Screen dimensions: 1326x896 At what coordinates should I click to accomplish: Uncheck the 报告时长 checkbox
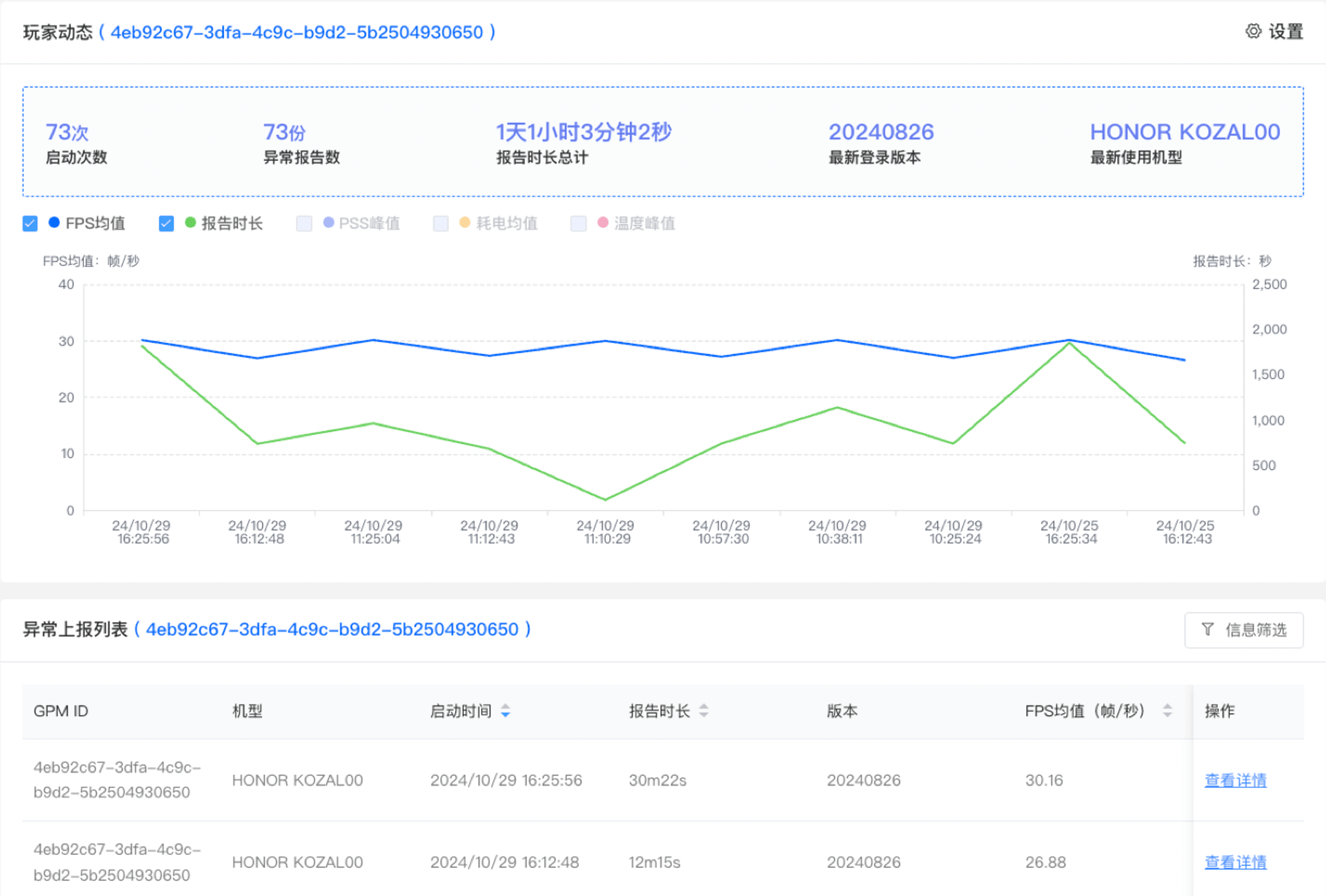click(x=166, y=224)
